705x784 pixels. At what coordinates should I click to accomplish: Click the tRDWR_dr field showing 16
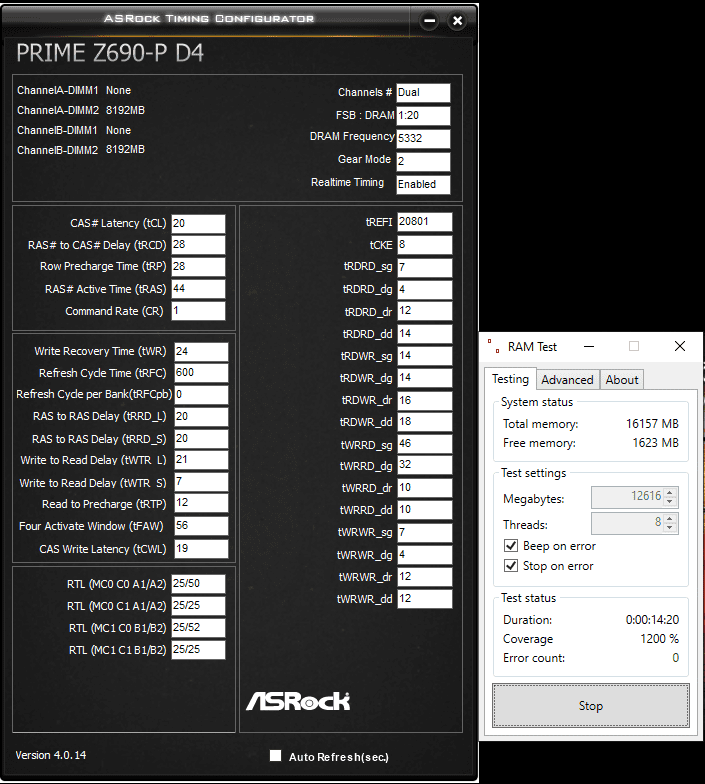tap(424, 400)
